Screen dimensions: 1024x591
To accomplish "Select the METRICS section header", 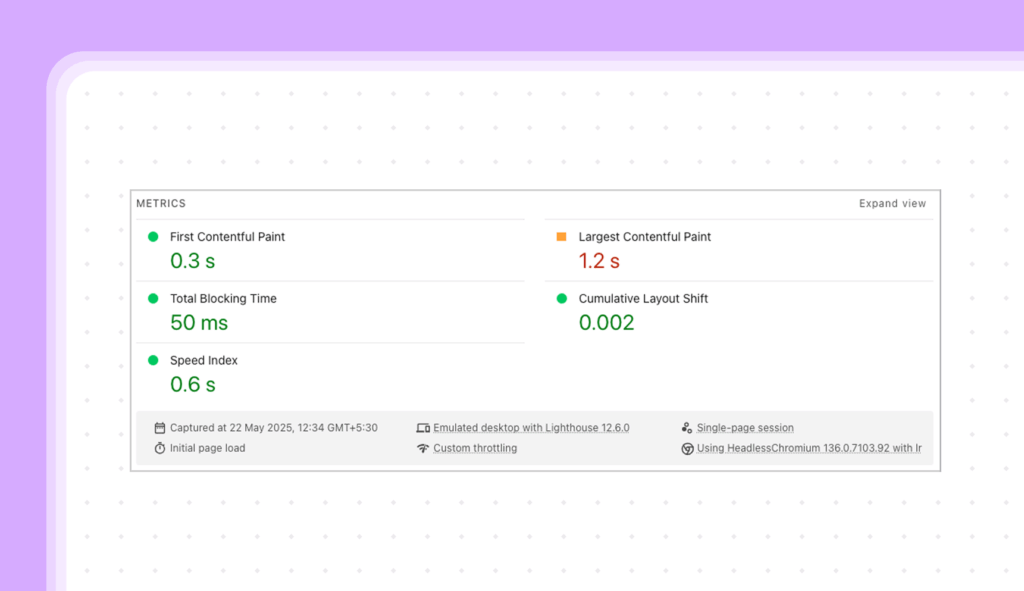I will coord(162,203).
